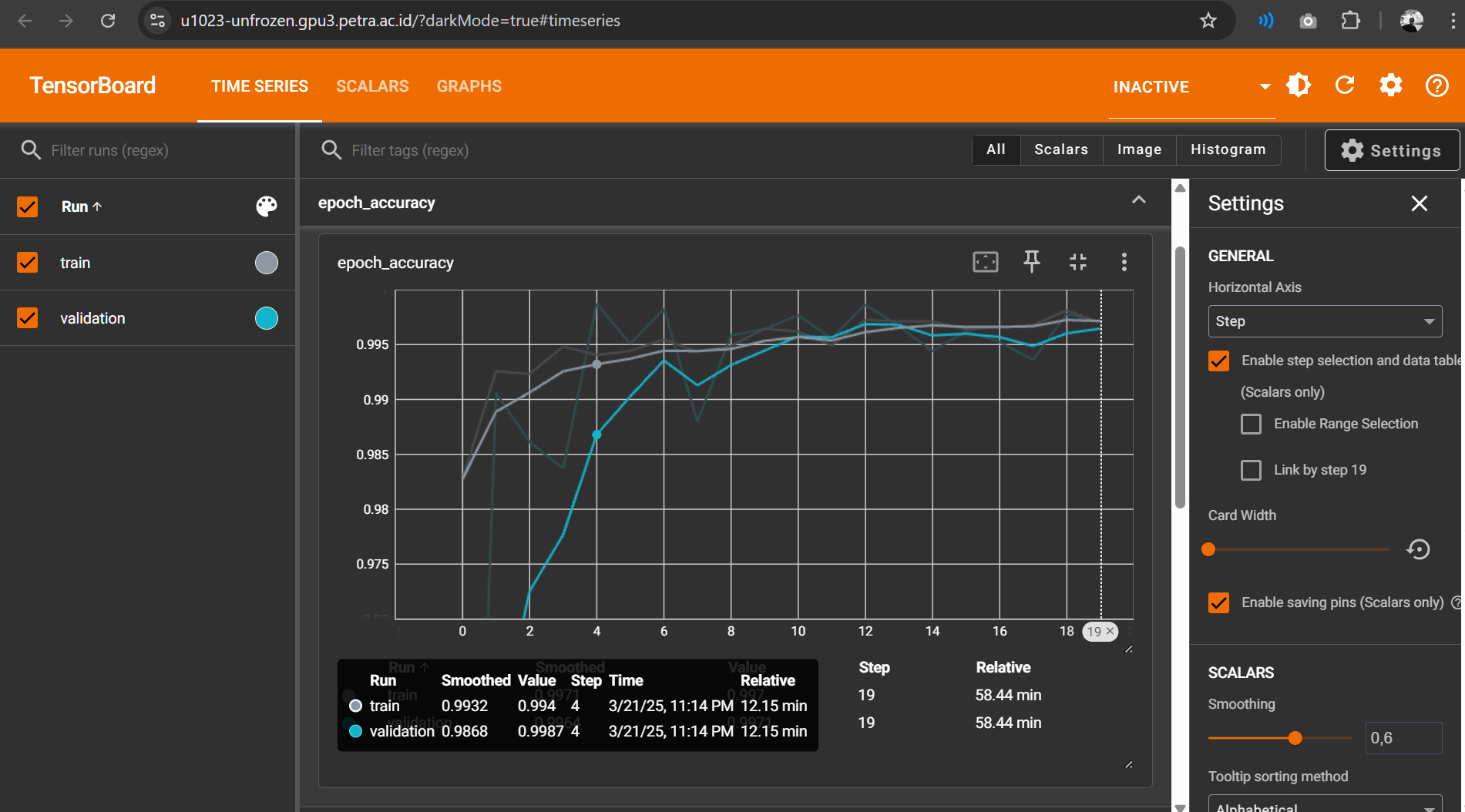Select the All filter button
This screenshot has height=812, width=1465.
click(x=996, y=149)
